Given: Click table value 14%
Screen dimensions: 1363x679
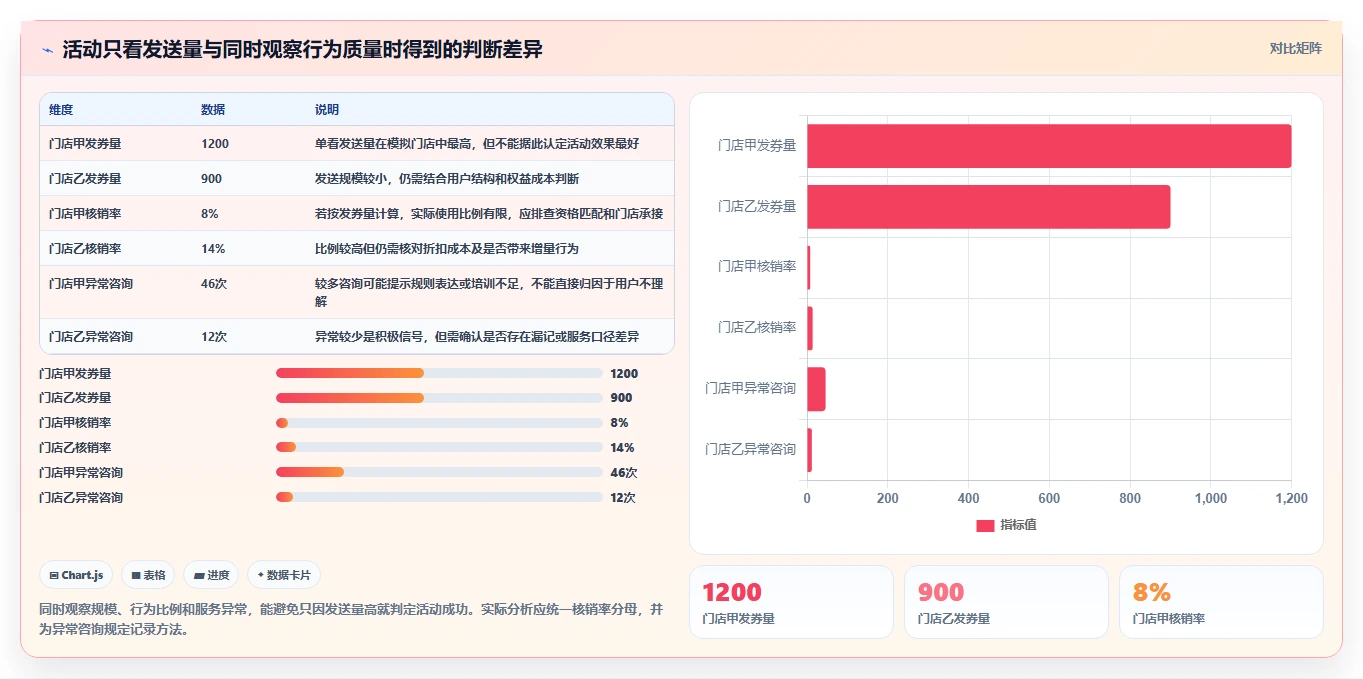Looking at the screenshot, I should click(213, 248).
